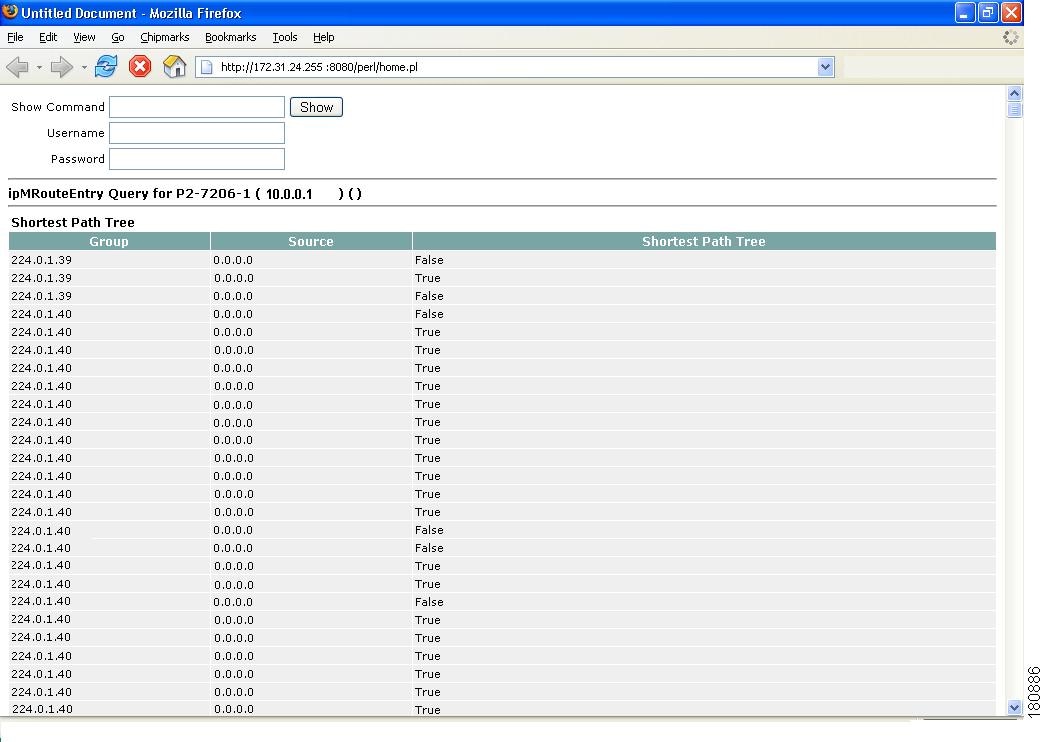Click inside the Show Command field

point(196,107)
